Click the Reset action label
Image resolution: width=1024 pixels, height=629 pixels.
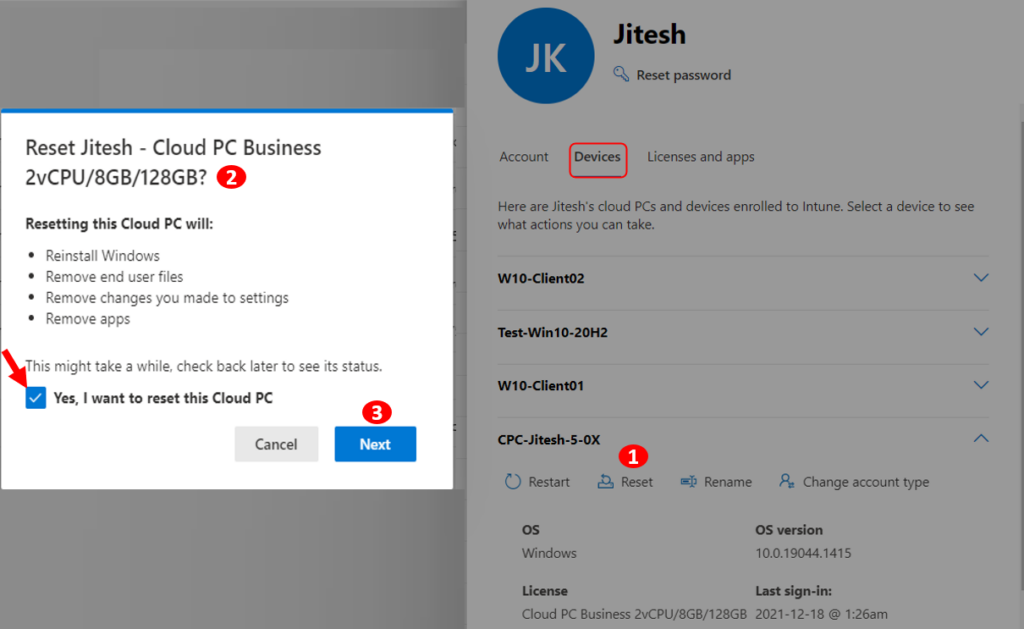637,482
